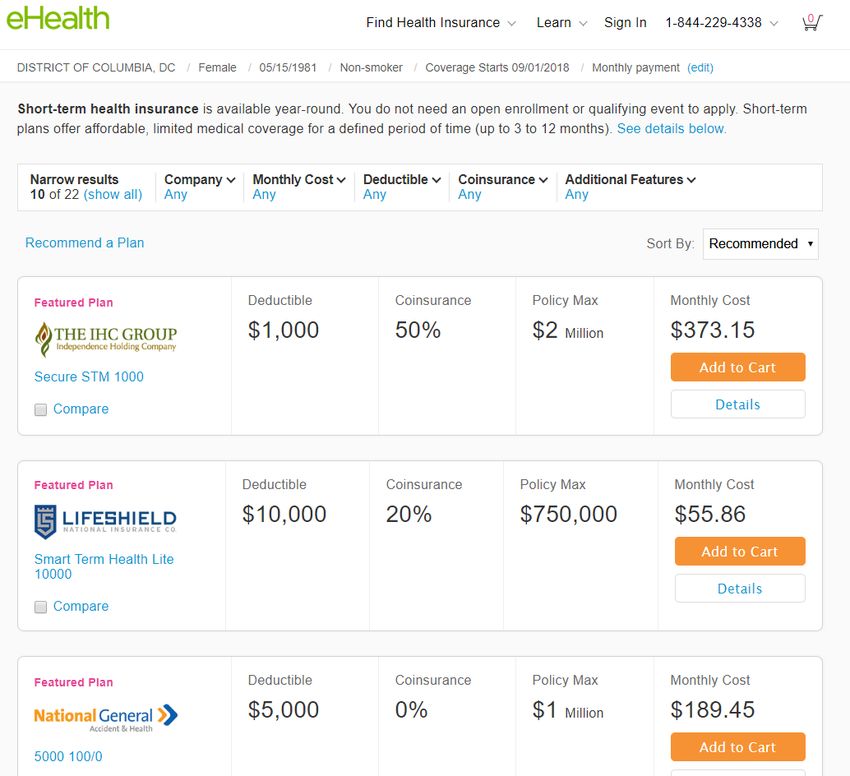Viewport: 850px width, 776px height.
Task: Open the shopping cart icon
Action: pos(812,22)
